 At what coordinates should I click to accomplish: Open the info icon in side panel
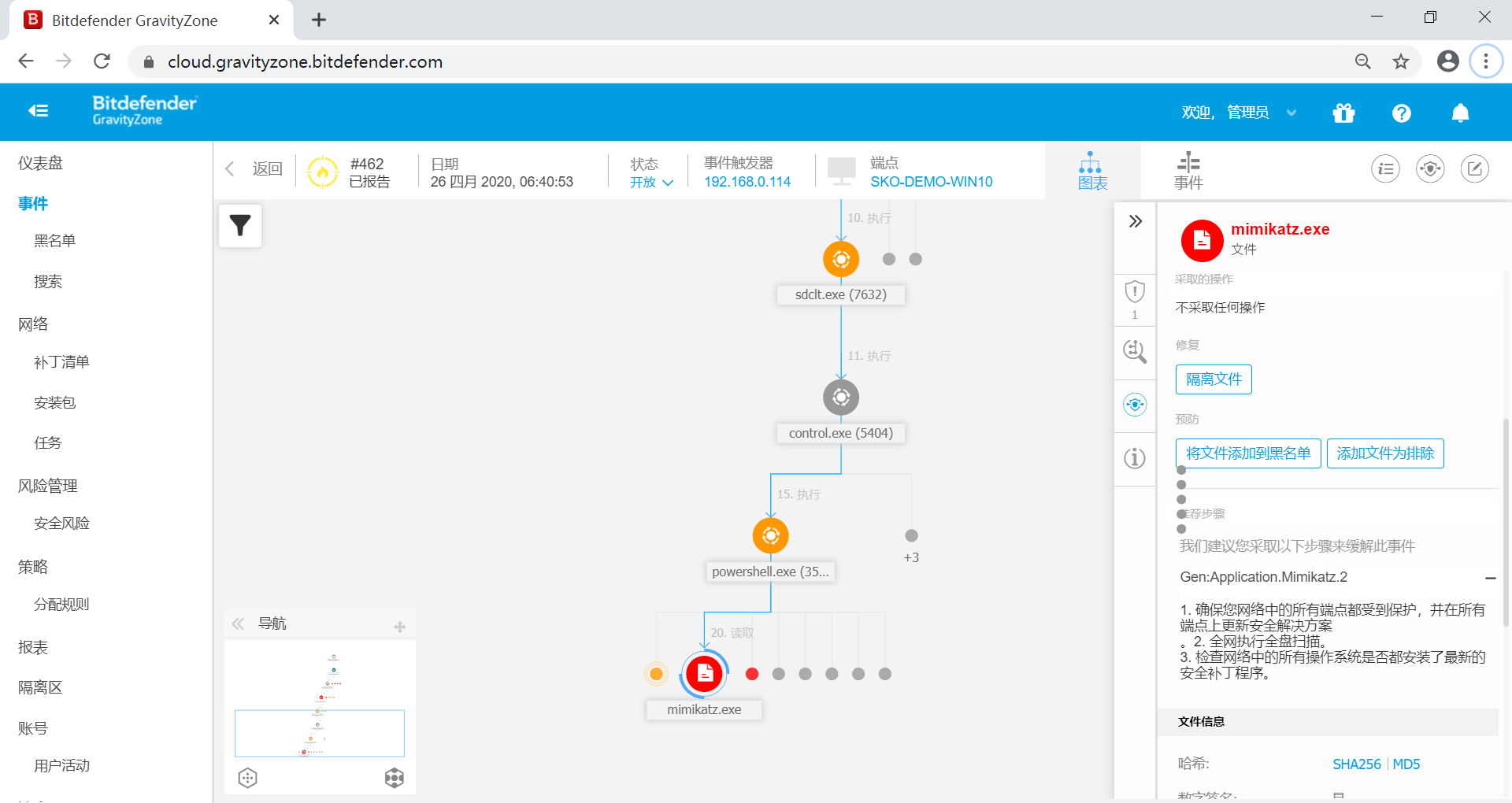tap(1135, 457)
